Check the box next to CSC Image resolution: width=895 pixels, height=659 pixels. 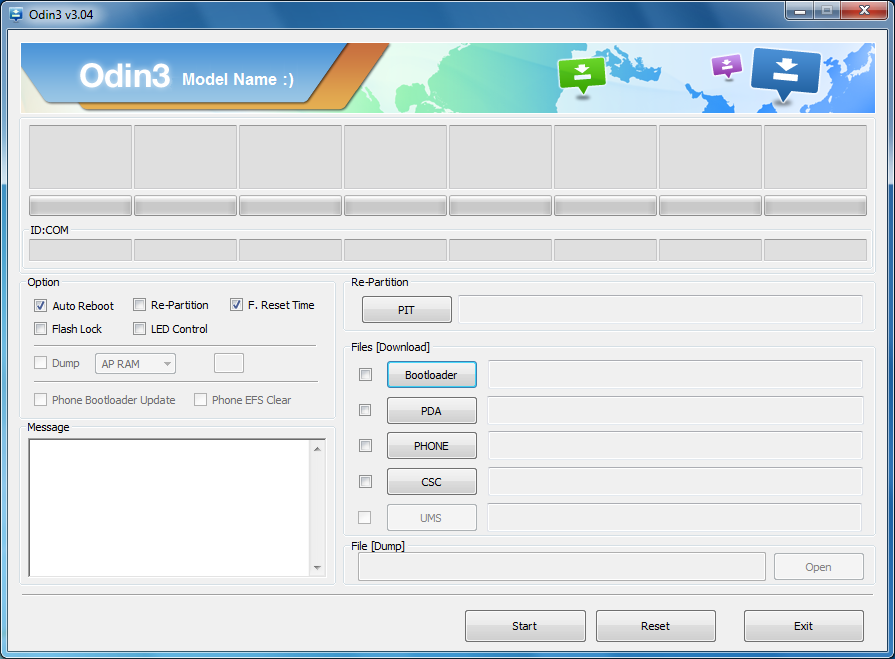pos(365,482)
